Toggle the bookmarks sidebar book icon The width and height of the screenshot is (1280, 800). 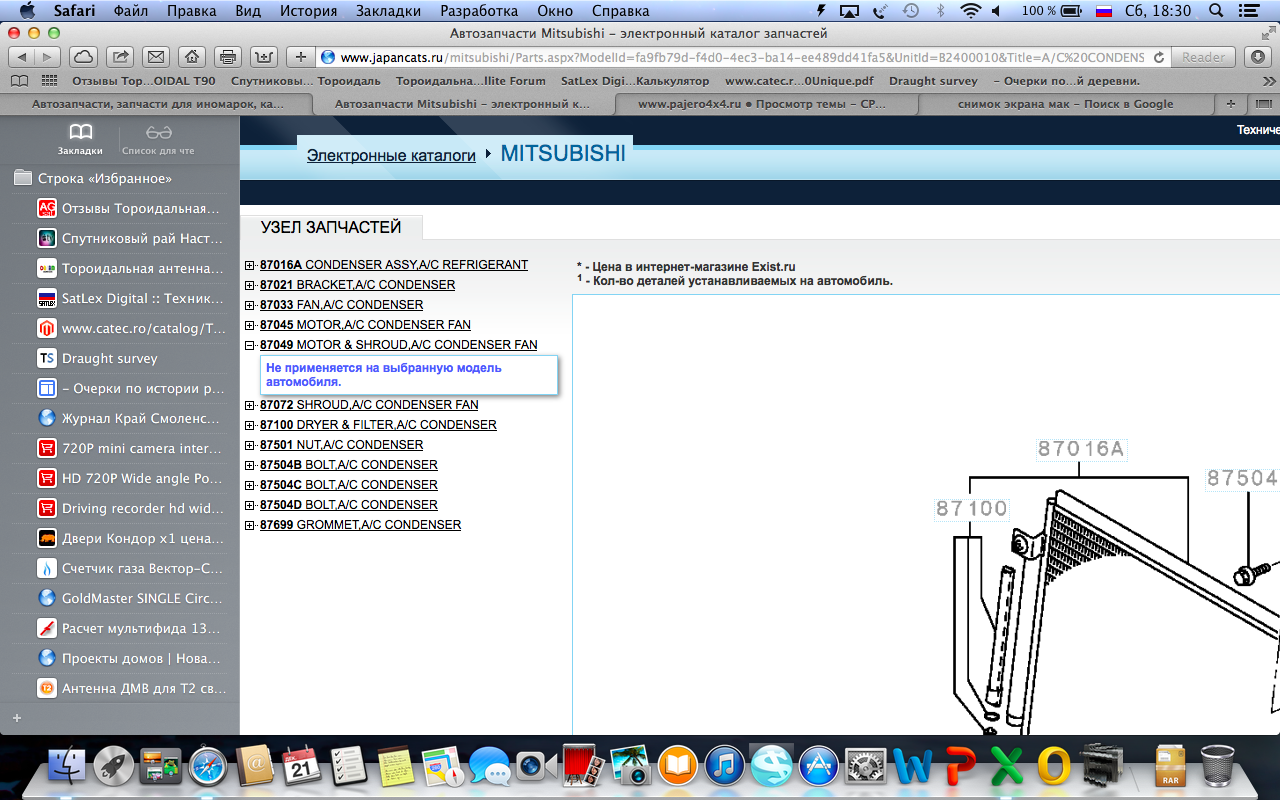(x=19, y=81)
